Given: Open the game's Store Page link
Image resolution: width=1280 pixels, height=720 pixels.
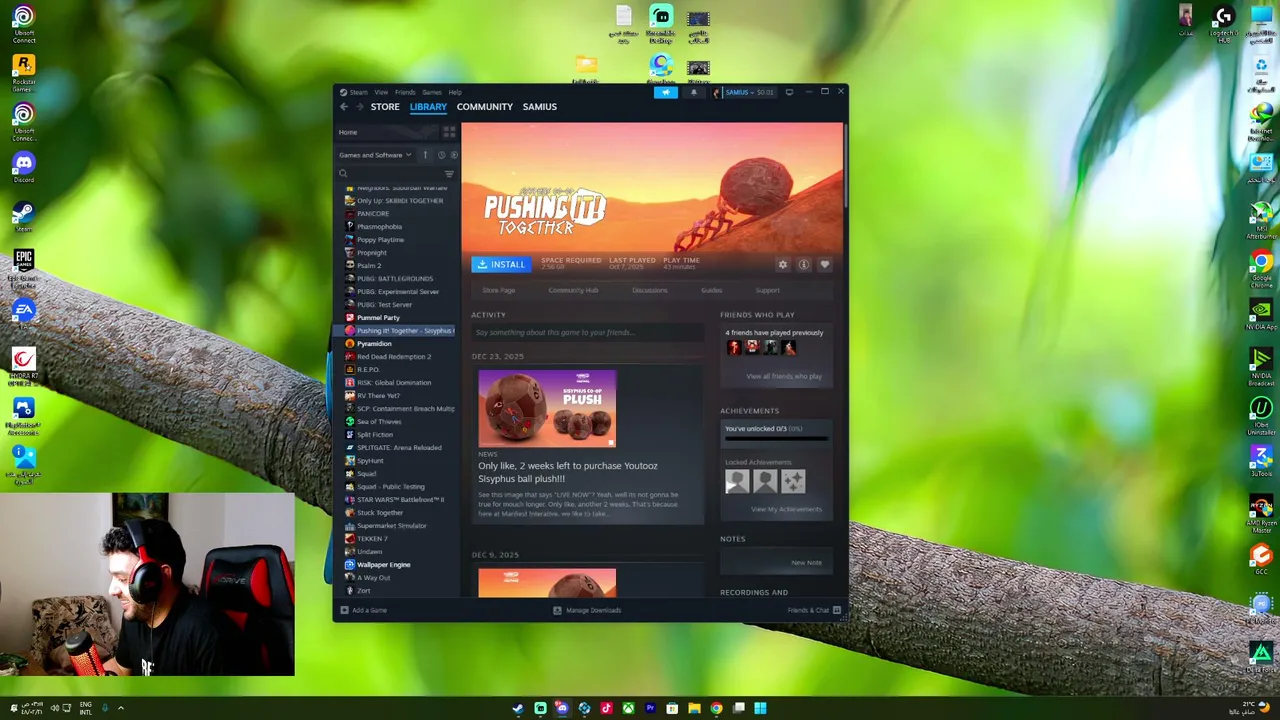Looking at the screenshot, I should 499,290.
